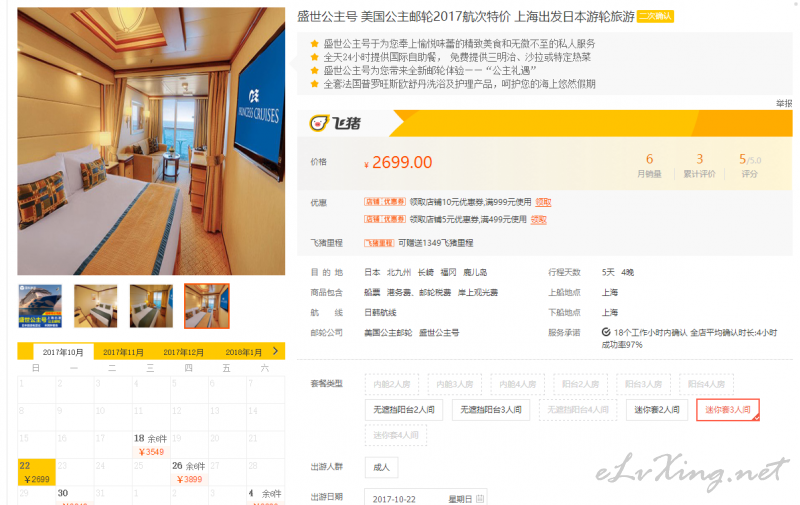This screenshot has width=800, height=505.
Task: Select October 26 date priced ¥3899
Action: pyautogui.click(x=189, y=472)
